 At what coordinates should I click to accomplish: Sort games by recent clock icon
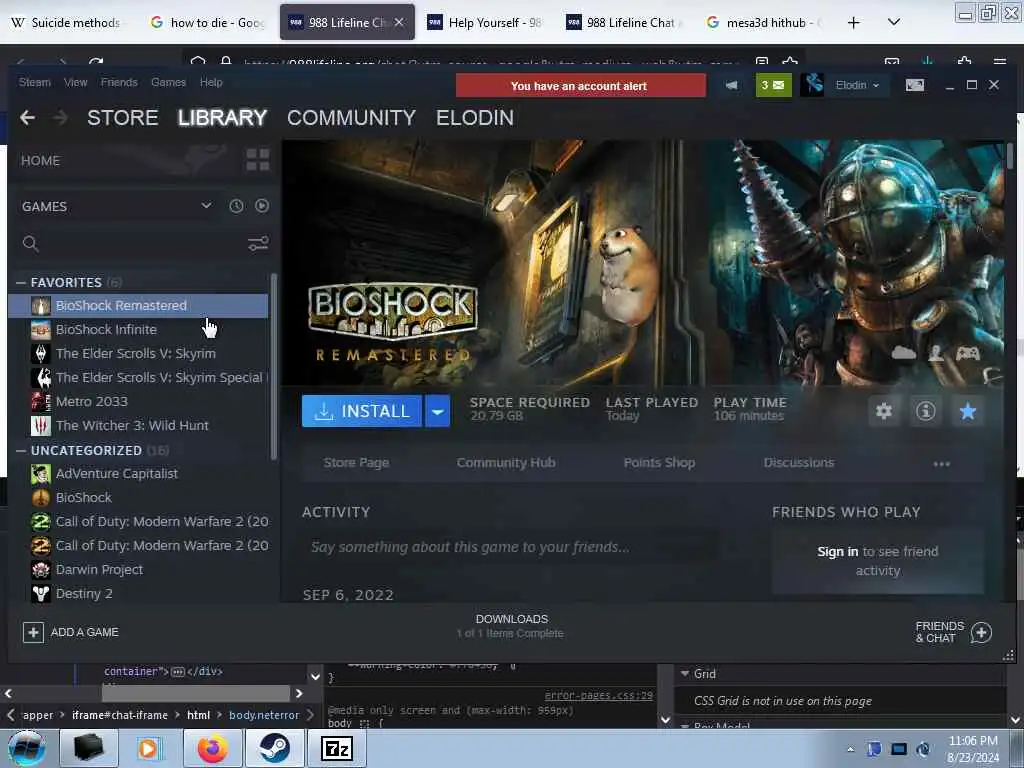pos(236,206)
